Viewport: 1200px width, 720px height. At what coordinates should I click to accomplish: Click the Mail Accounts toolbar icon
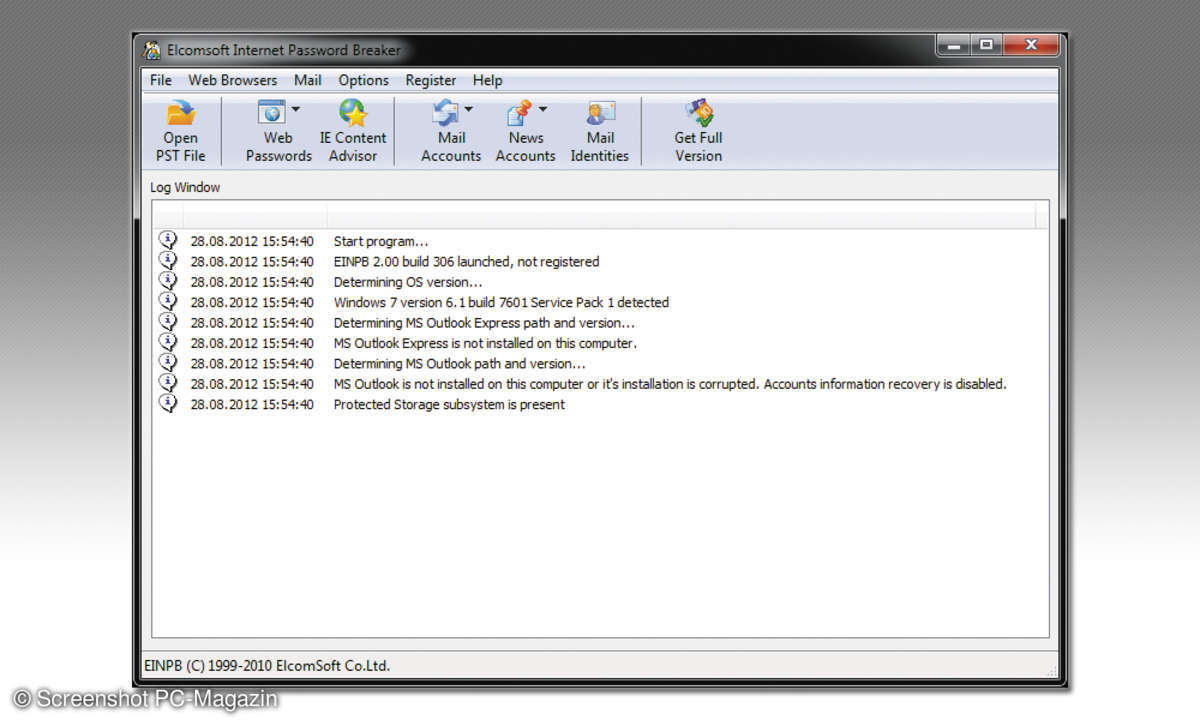click(x=445, y=112)
